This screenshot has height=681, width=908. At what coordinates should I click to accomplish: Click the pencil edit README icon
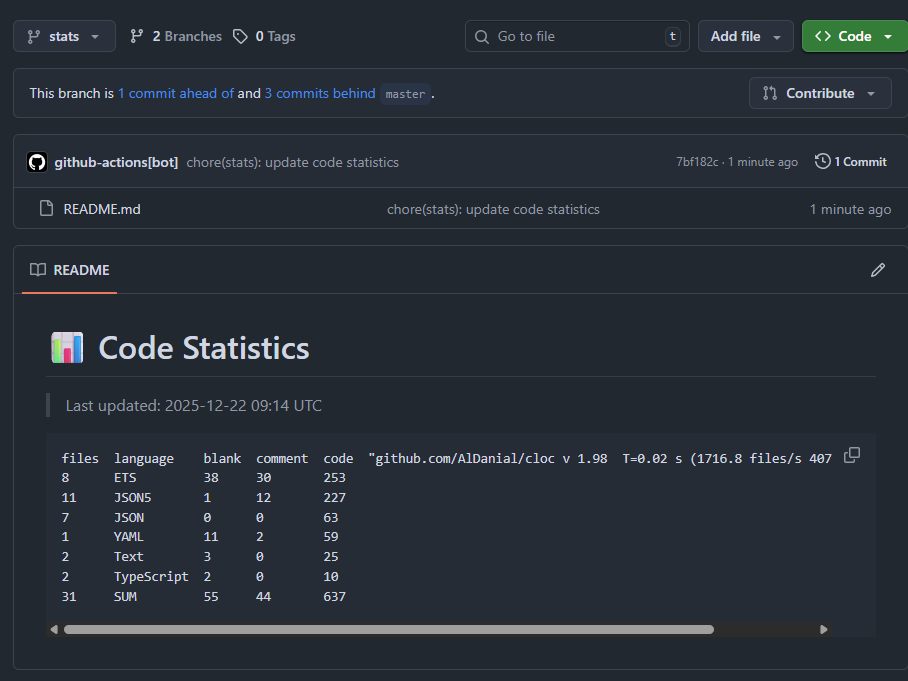click(878, 270)
